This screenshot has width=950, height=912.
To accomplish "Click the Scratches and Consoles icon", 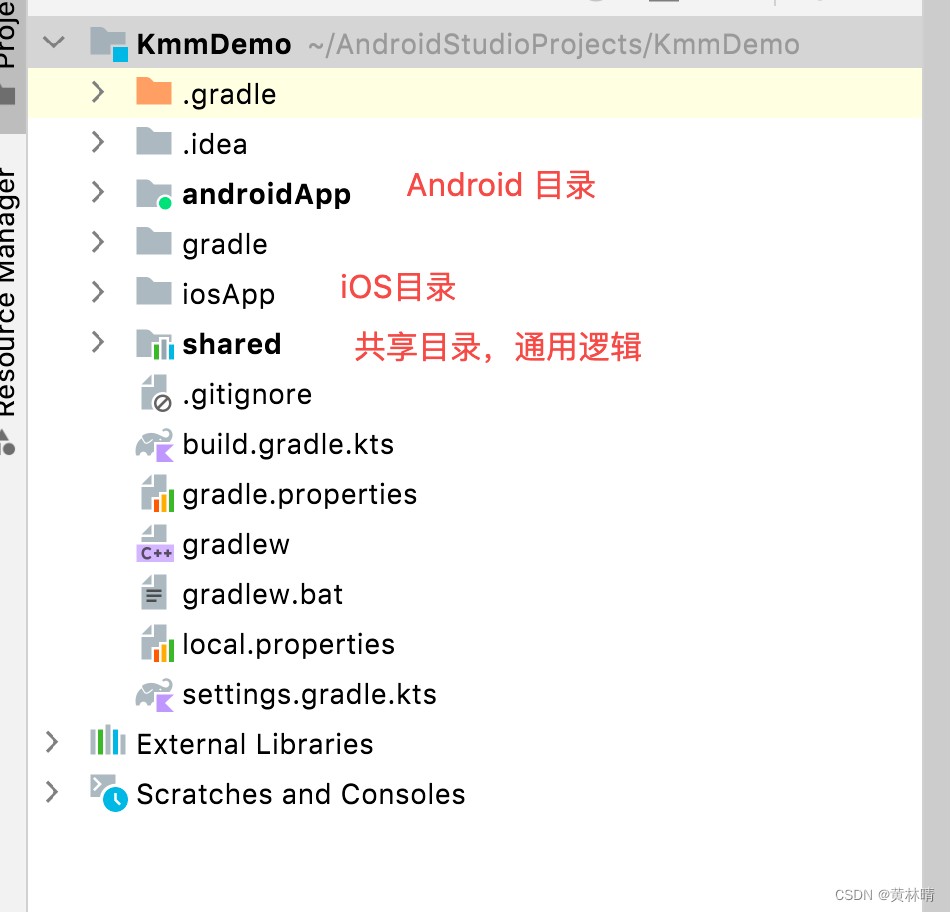I will [x=109, y=793].
